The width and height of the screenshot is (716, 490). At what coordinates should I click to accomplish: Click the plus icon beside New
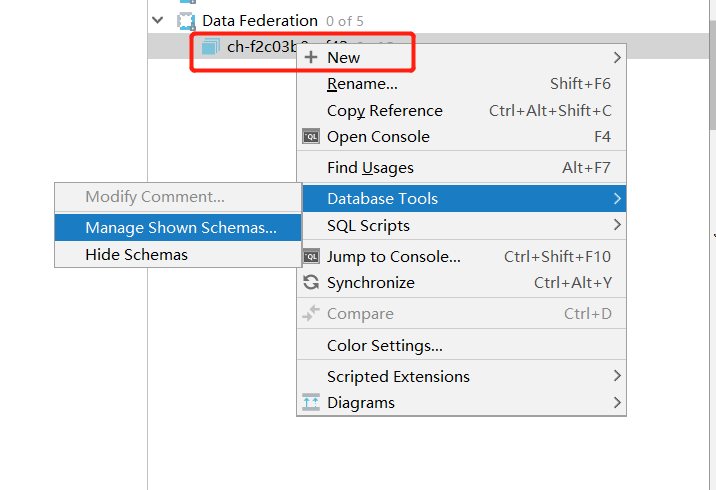click(x=311, y=58)
